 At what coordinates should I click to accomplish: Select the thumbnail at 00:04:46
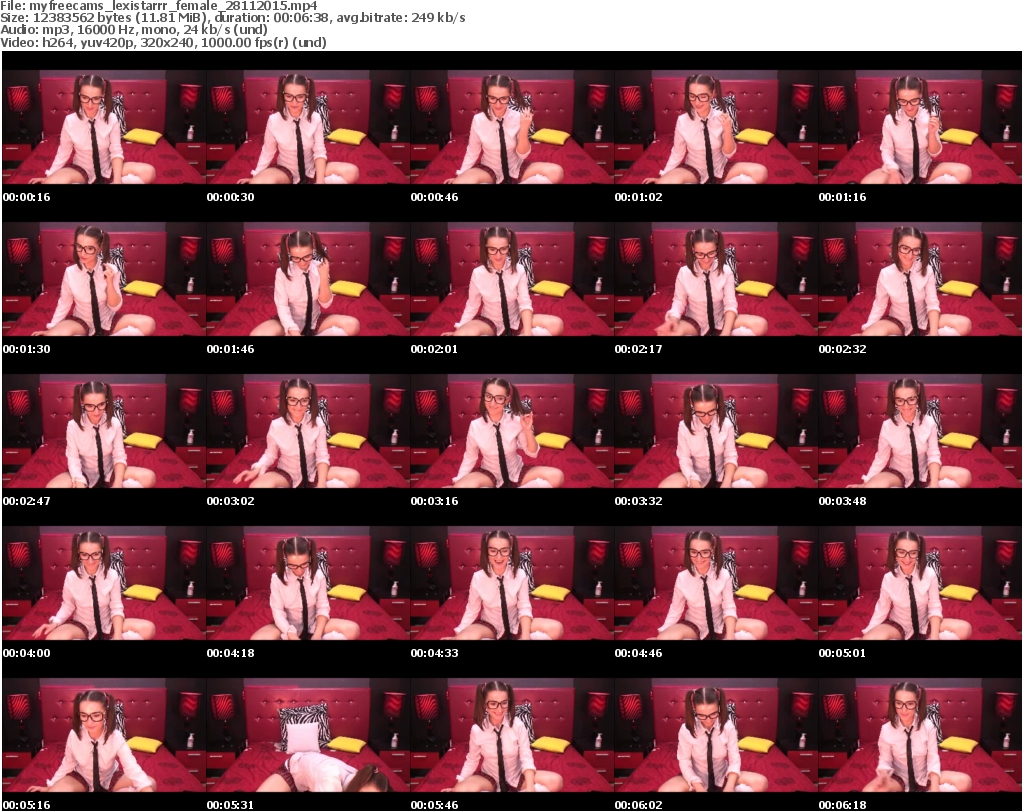click(716, 584)
